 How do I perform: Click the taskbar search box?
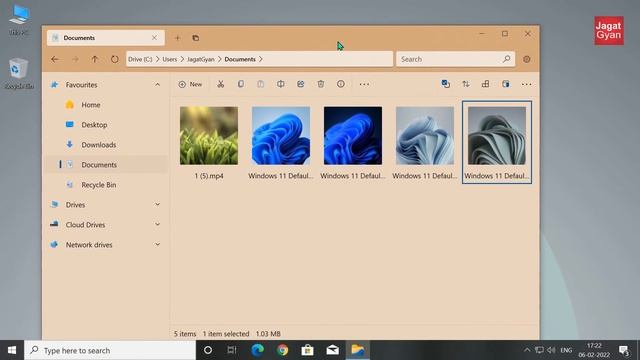tap(110, 350)
